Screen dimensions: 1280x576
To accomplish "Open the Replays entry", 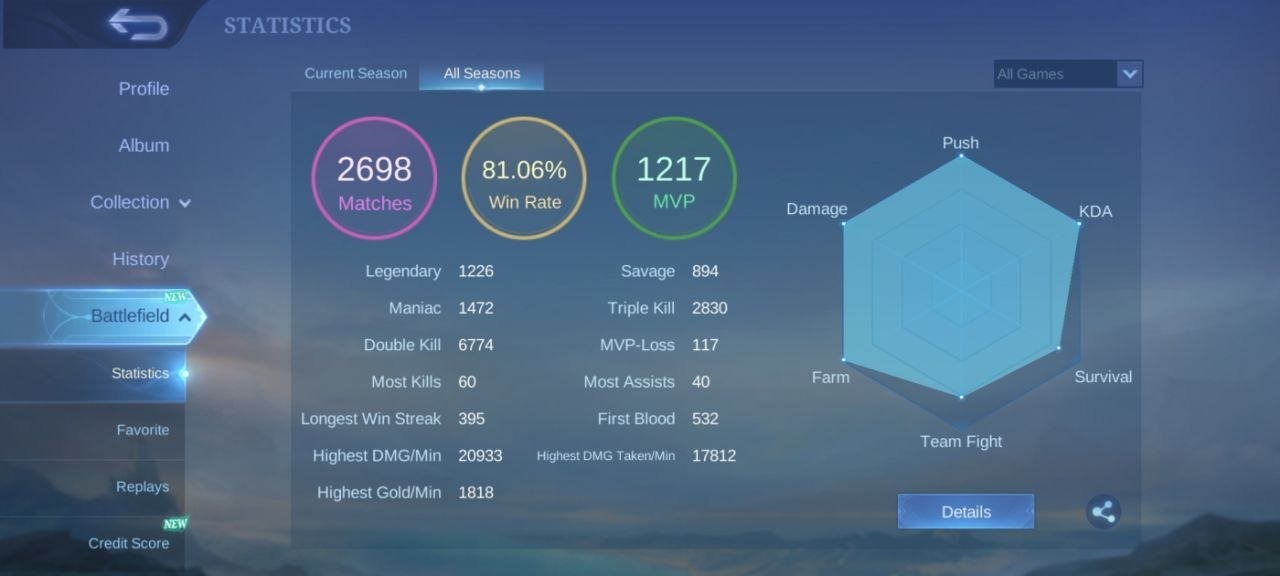I will coord(143,487).
